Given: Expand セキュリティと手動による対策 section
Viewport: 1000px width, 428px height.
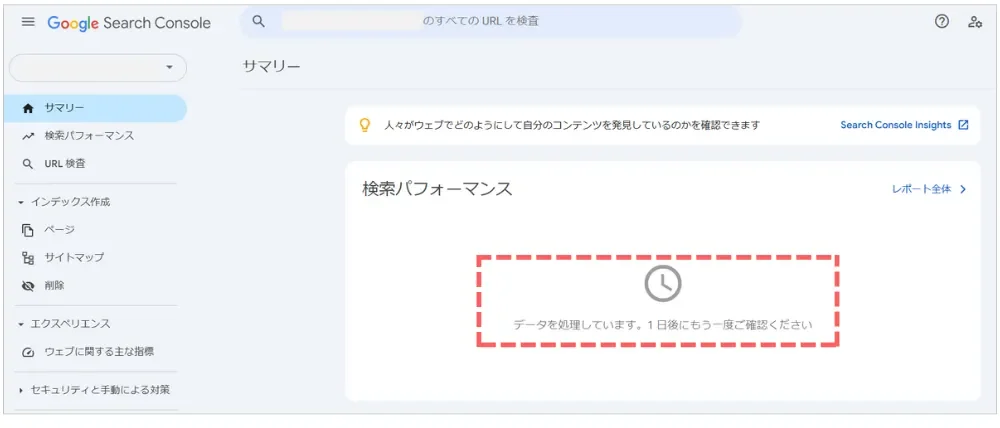Looking at the screenshot, I should pos(94,389).
